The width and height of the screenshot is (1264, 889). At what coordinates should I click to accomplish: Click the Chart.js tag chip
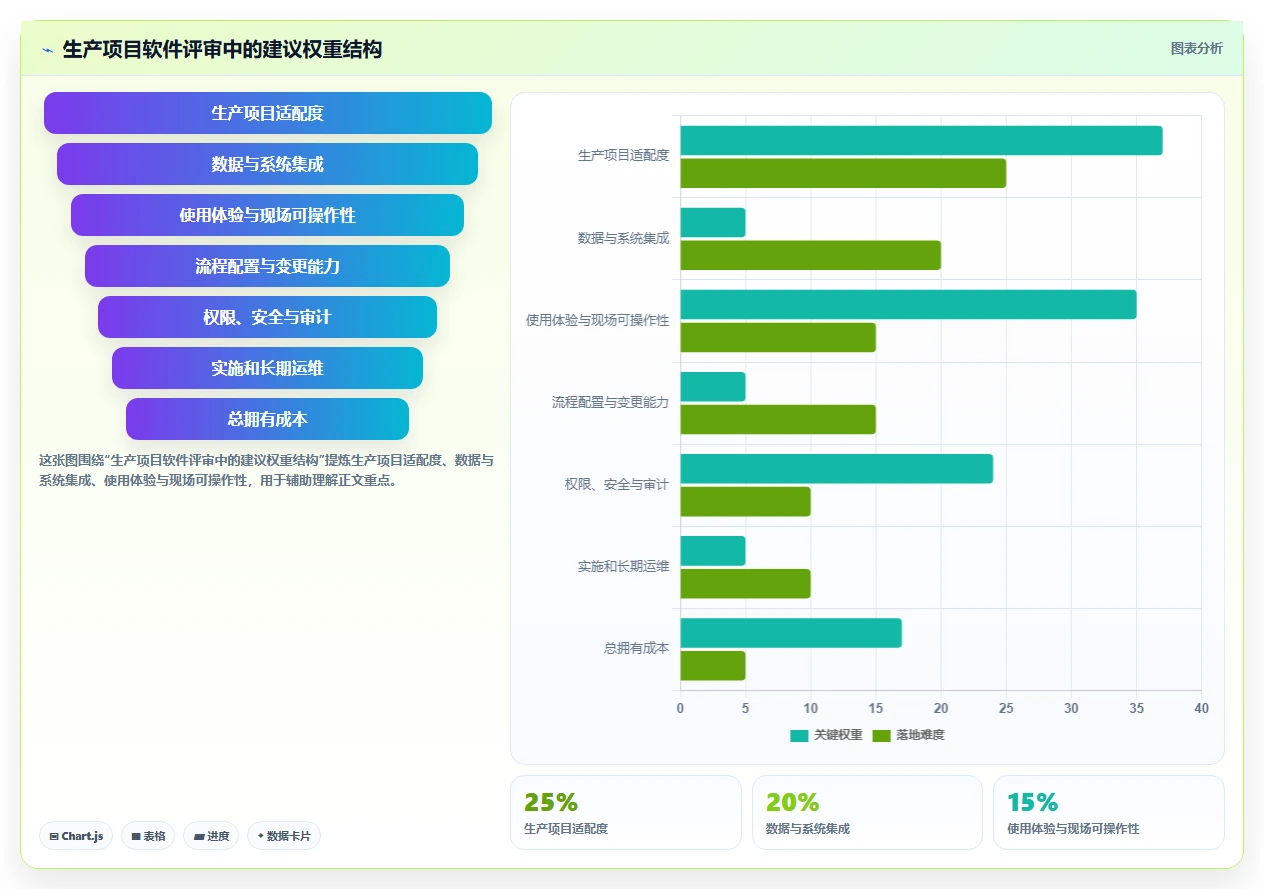tap(76, 836)
